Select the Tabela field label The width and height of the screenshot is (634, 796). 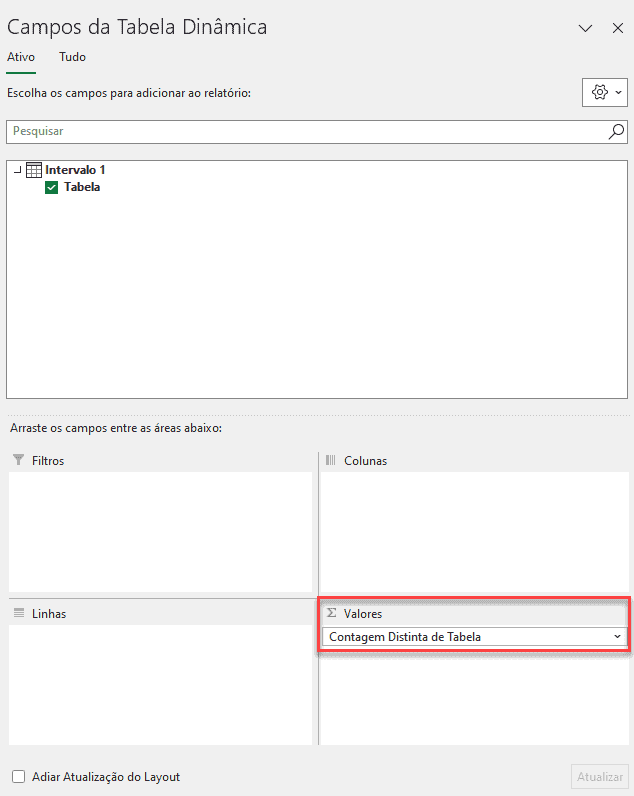(82, 187)
